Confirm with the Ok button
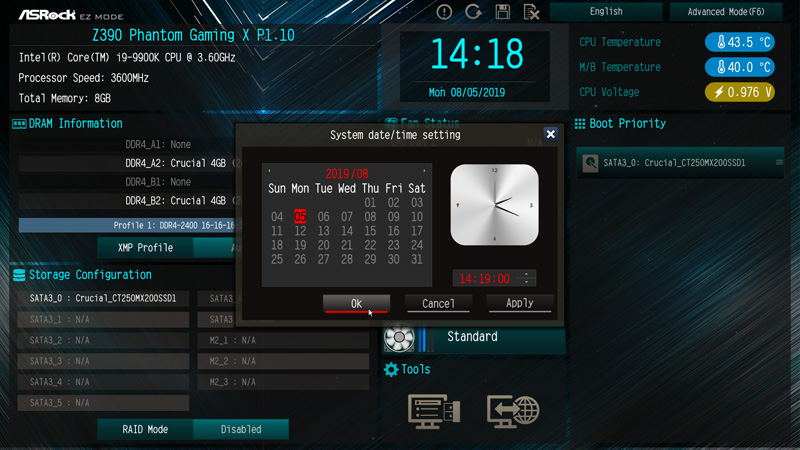This screenshot has height=450, width=800. click(356, 304)
